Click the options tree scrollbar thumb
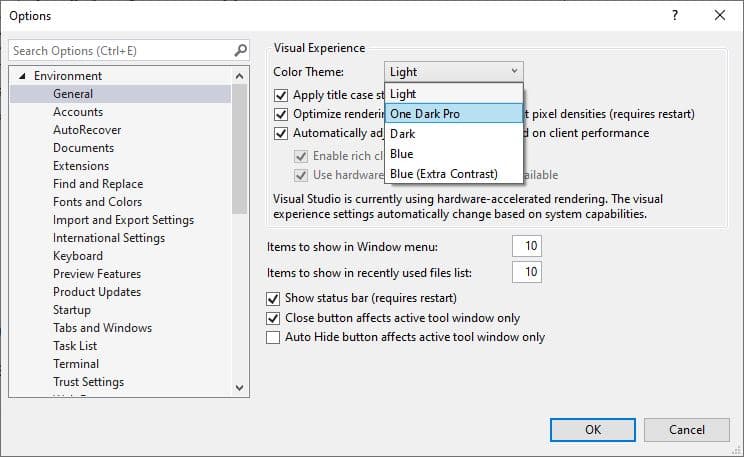Image resolution: width=744 pixels, height=457 pixels. (x=240, y=149)
